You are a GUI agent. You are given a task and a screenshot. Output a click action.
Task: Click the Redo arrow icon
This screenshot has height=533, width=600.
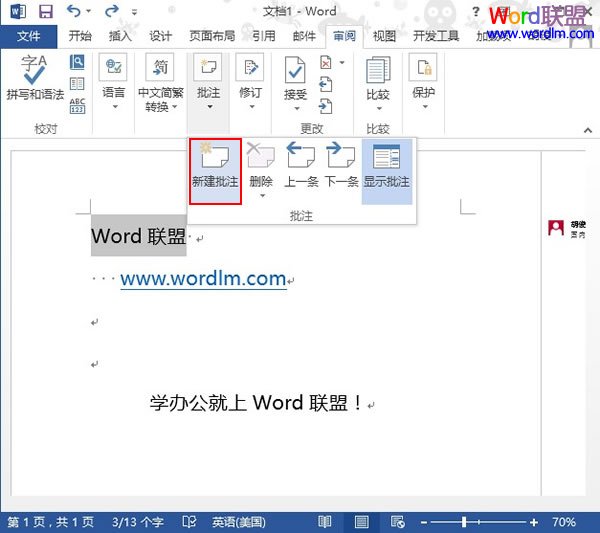(112, 11)
